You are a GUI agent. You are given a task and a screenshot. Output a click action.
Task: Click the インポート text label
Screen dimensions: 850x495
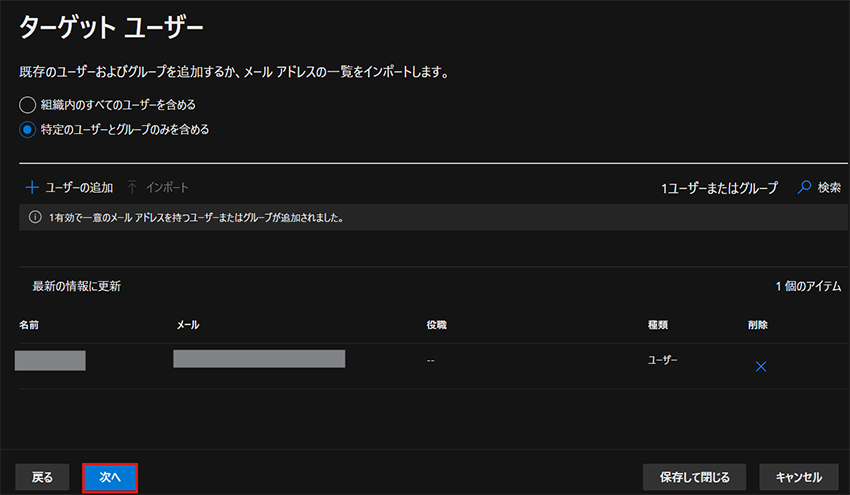[x=167, y=188]
